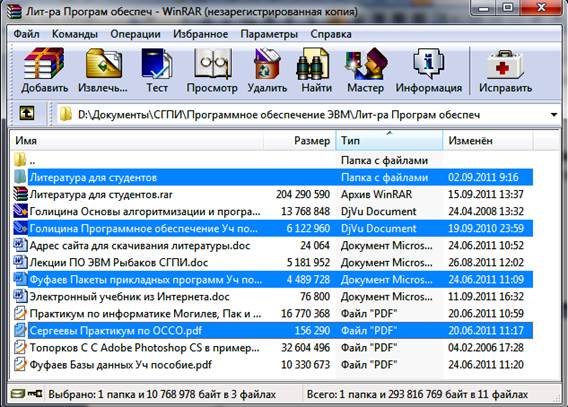Show archive Информация tool

[429, 64]
